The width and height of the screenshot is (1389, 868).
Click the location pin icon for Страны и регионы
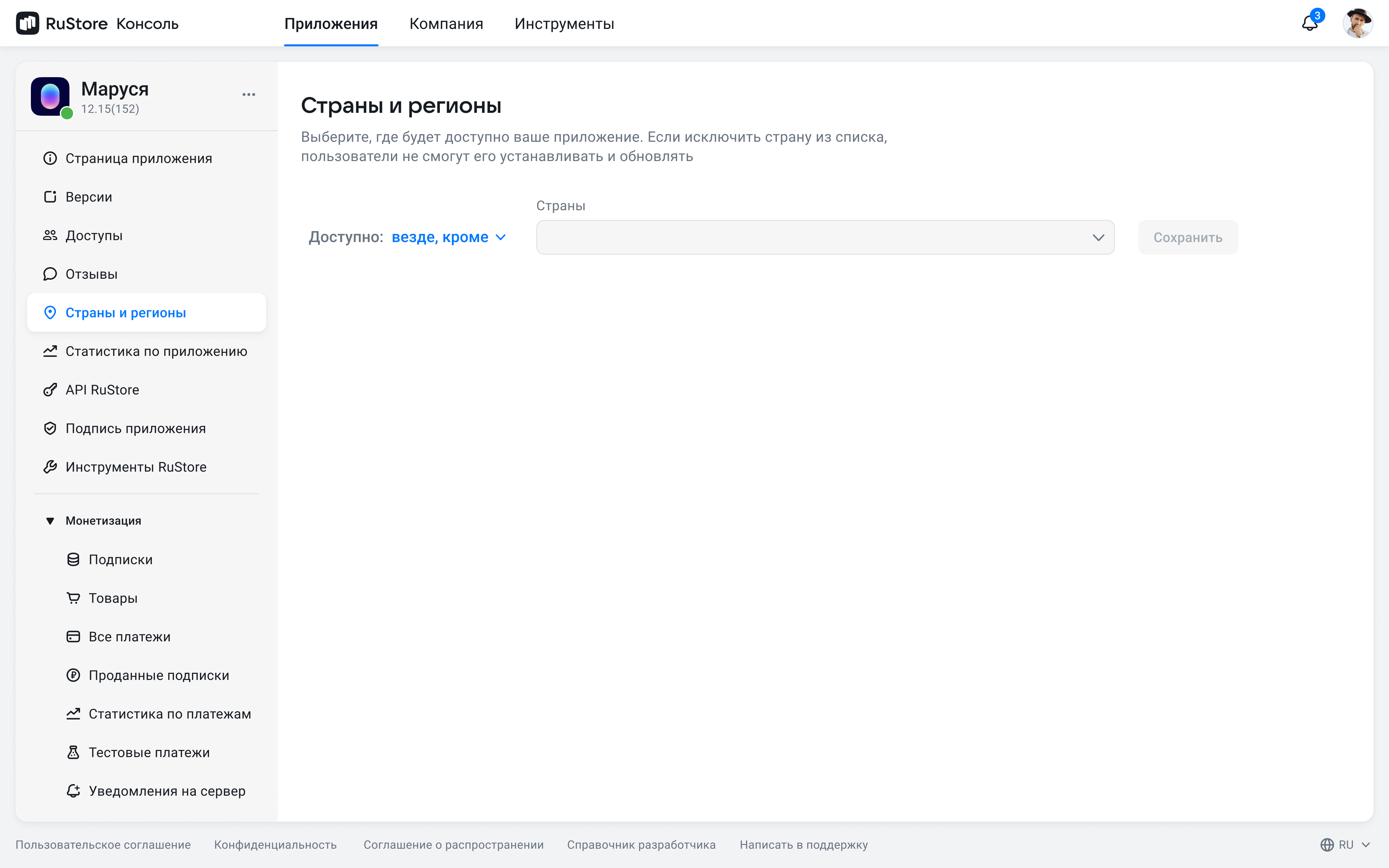(50, 313)
